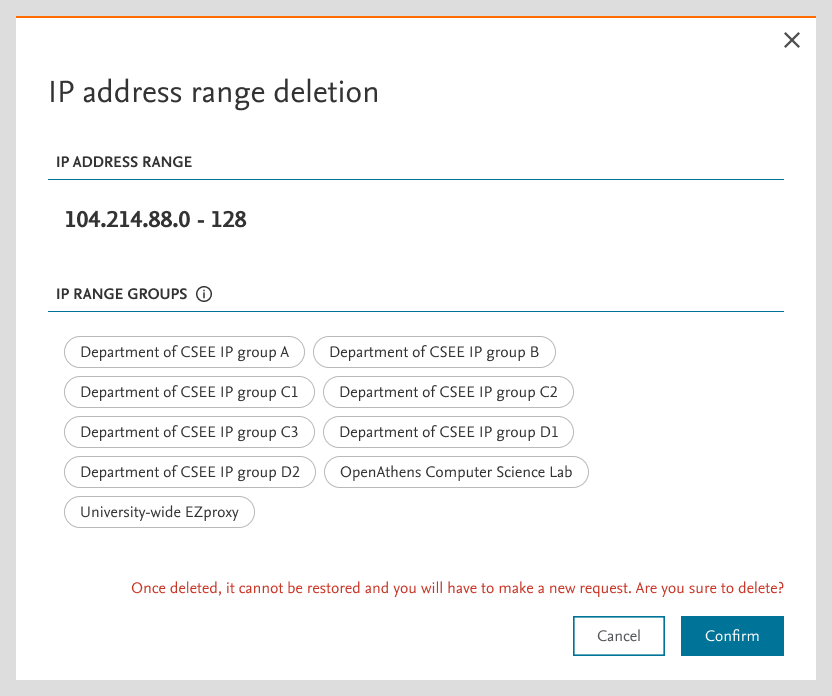Select the University-wide EZproxy chip

click(159, 512)
